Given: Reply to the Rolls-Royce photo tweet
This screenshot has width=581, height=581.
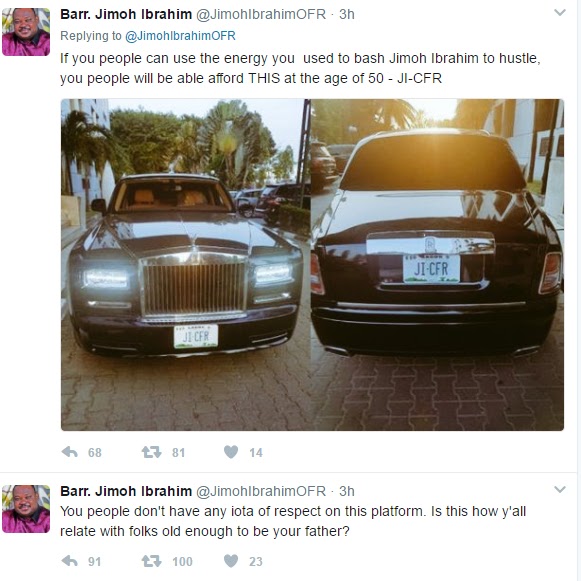Looking at the screenshot, I should tap(70, 452).
